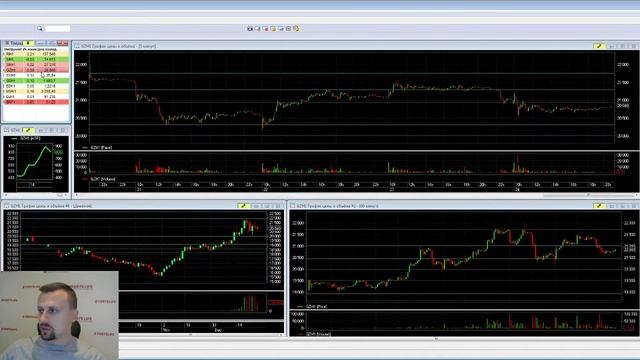This screenshot has width=640, height=360.
Task: Click the current price marker 20 940 on top chart axis
Action: pos(623,106)
